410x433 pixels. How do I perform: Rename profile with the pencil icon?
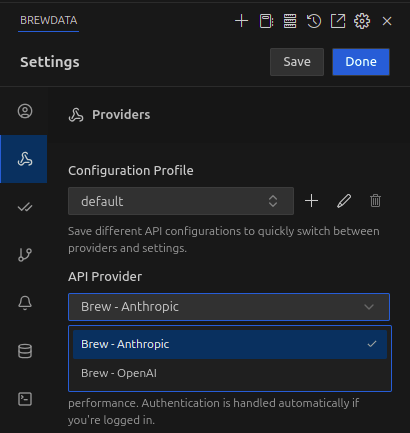click(344, 201)
